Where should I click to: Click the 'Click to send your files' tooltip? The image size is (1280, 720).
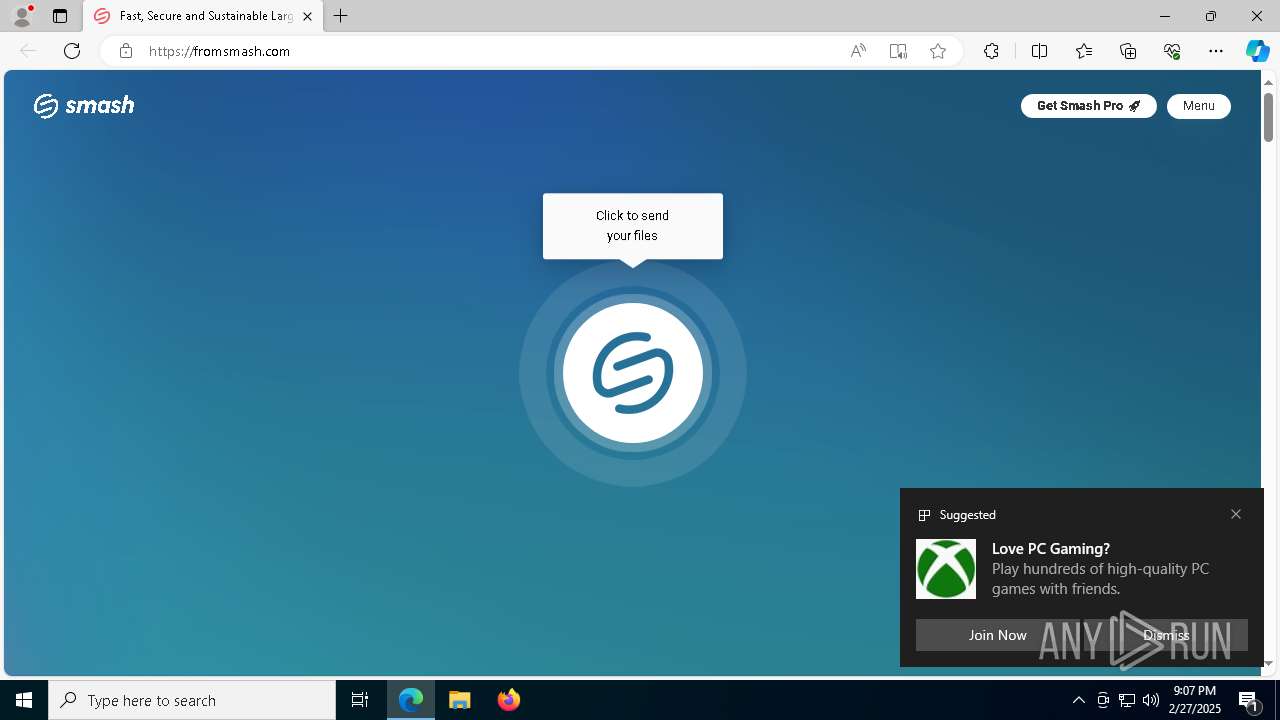632,226
